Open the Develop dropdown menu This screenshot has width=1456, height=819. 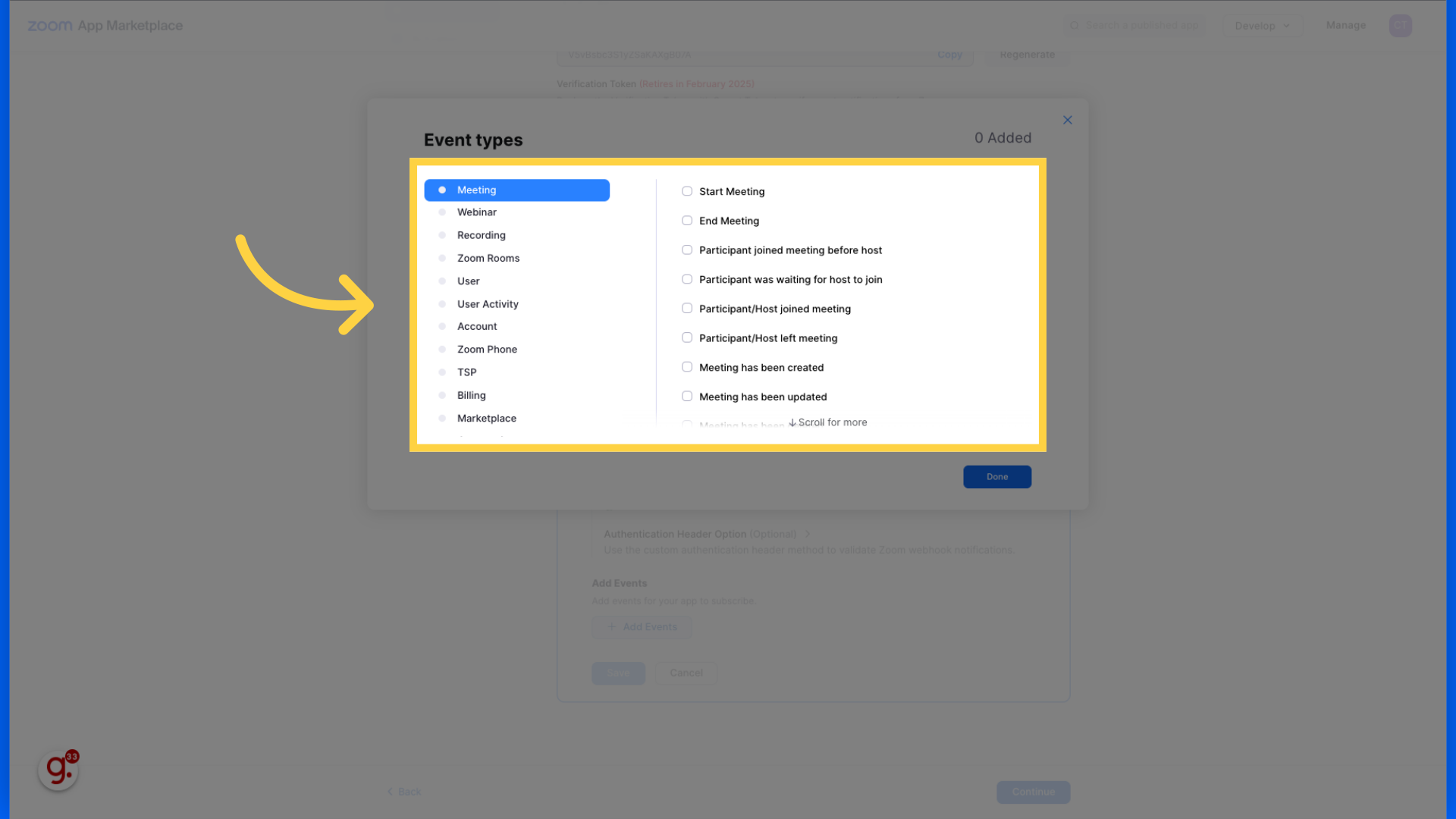(x=1262, y=26)
